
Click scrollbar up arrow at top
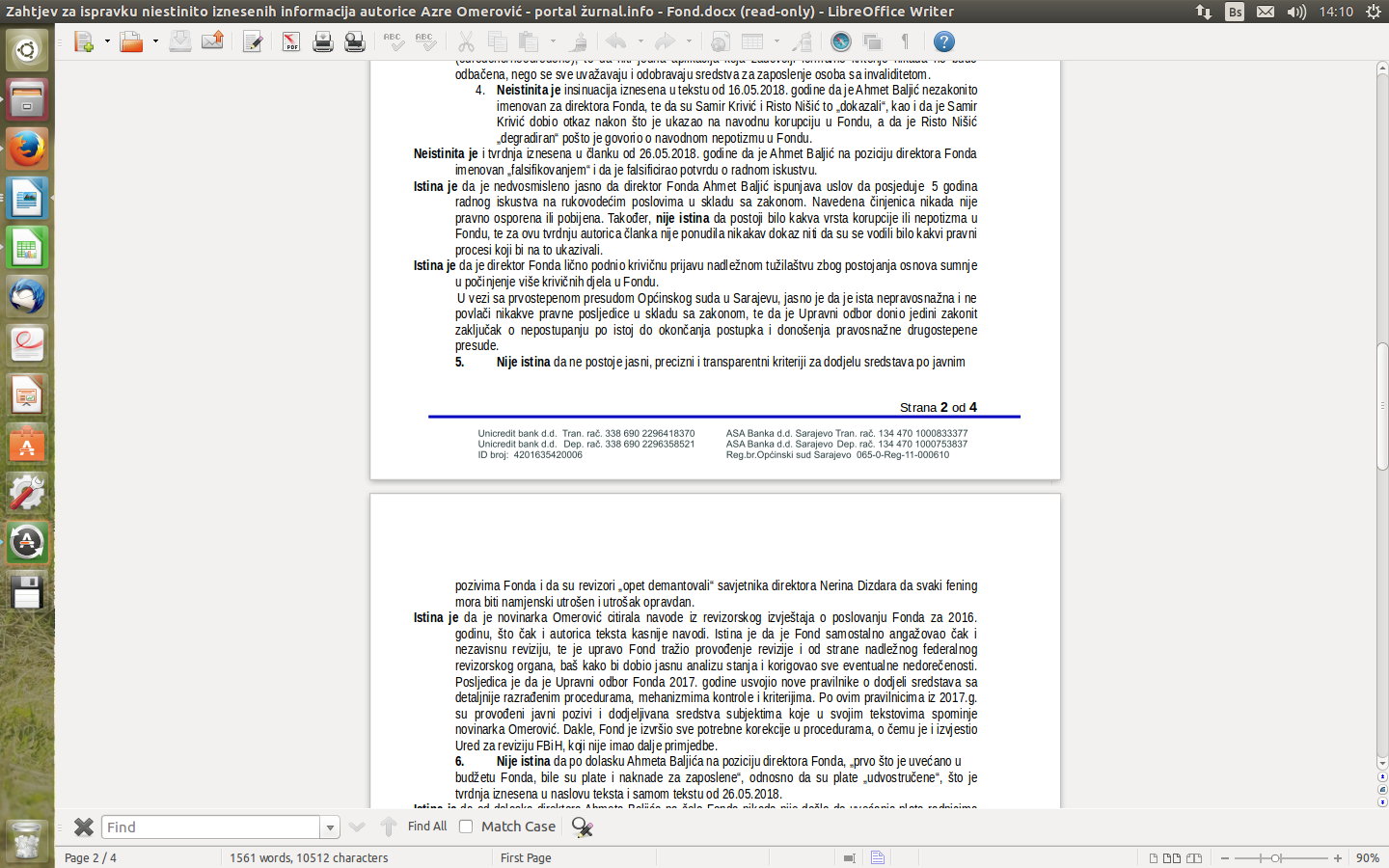click(x=1381, y=68)
